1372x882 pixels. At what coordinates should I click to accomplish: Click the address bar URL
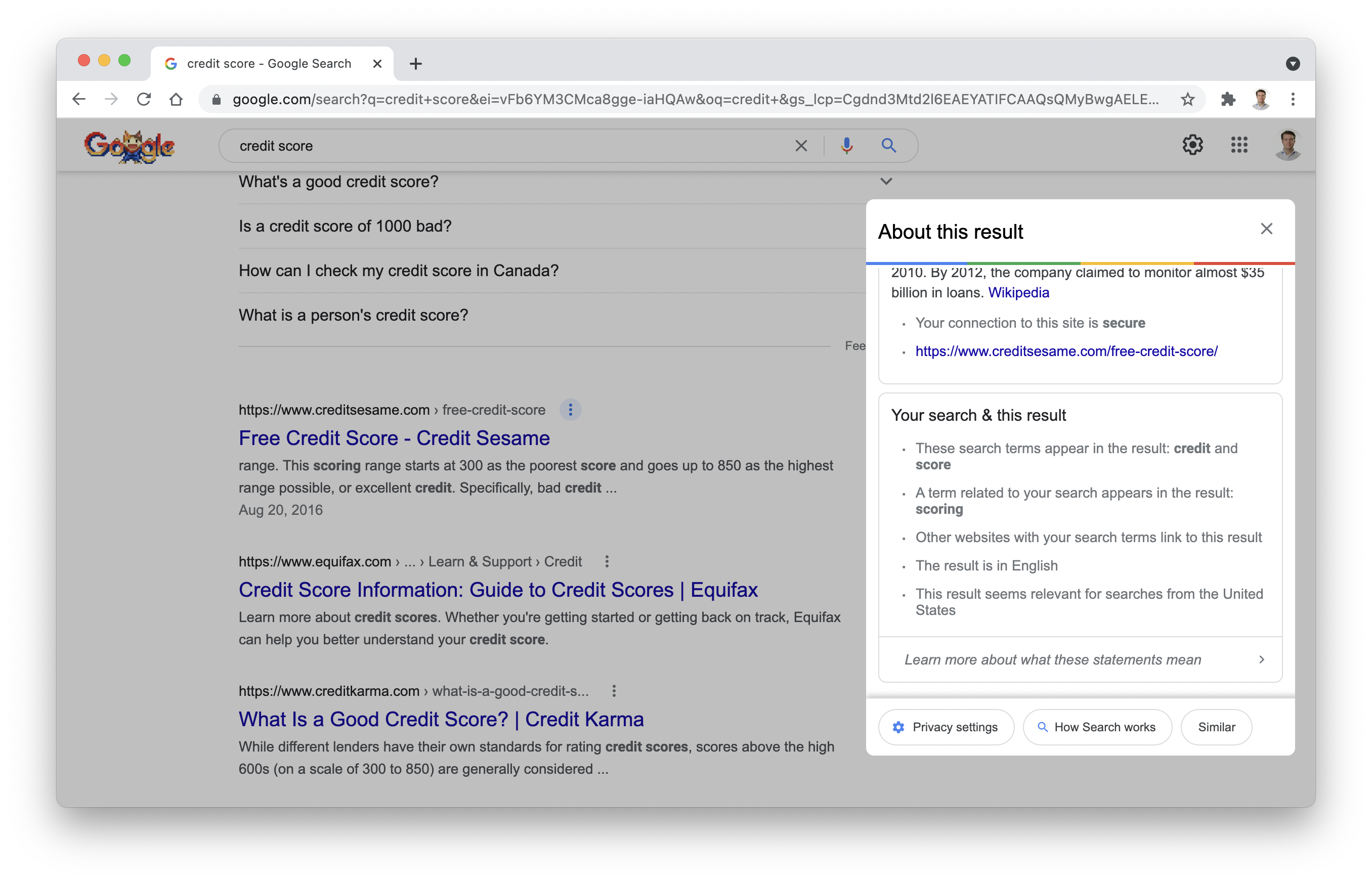695,100
